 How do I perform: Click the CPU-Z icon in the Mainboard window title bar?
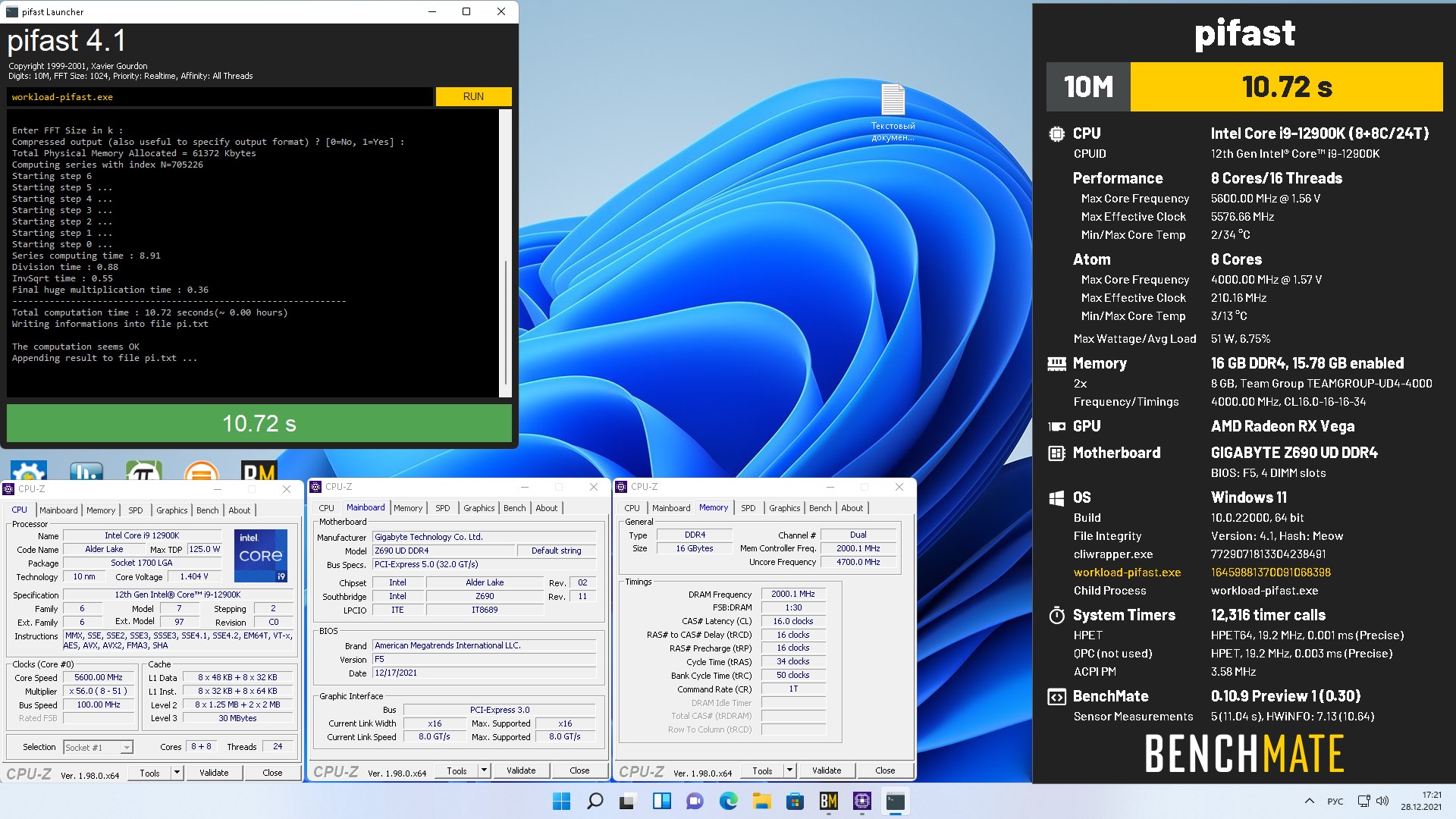315,487
